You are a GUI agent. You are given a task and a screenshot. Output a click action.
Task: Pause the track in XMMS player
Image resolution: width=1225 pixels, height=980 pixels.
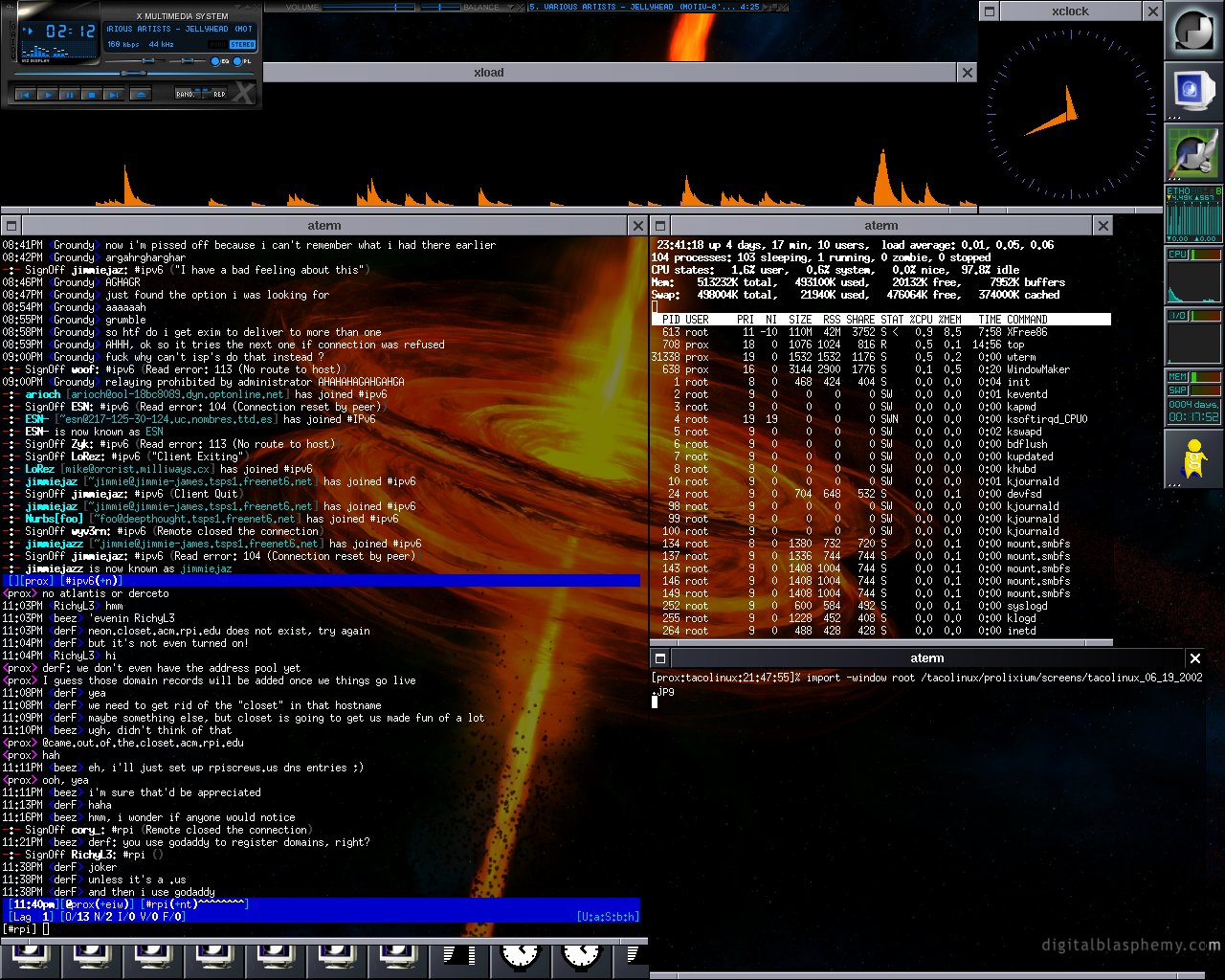(x=69, y=95)
